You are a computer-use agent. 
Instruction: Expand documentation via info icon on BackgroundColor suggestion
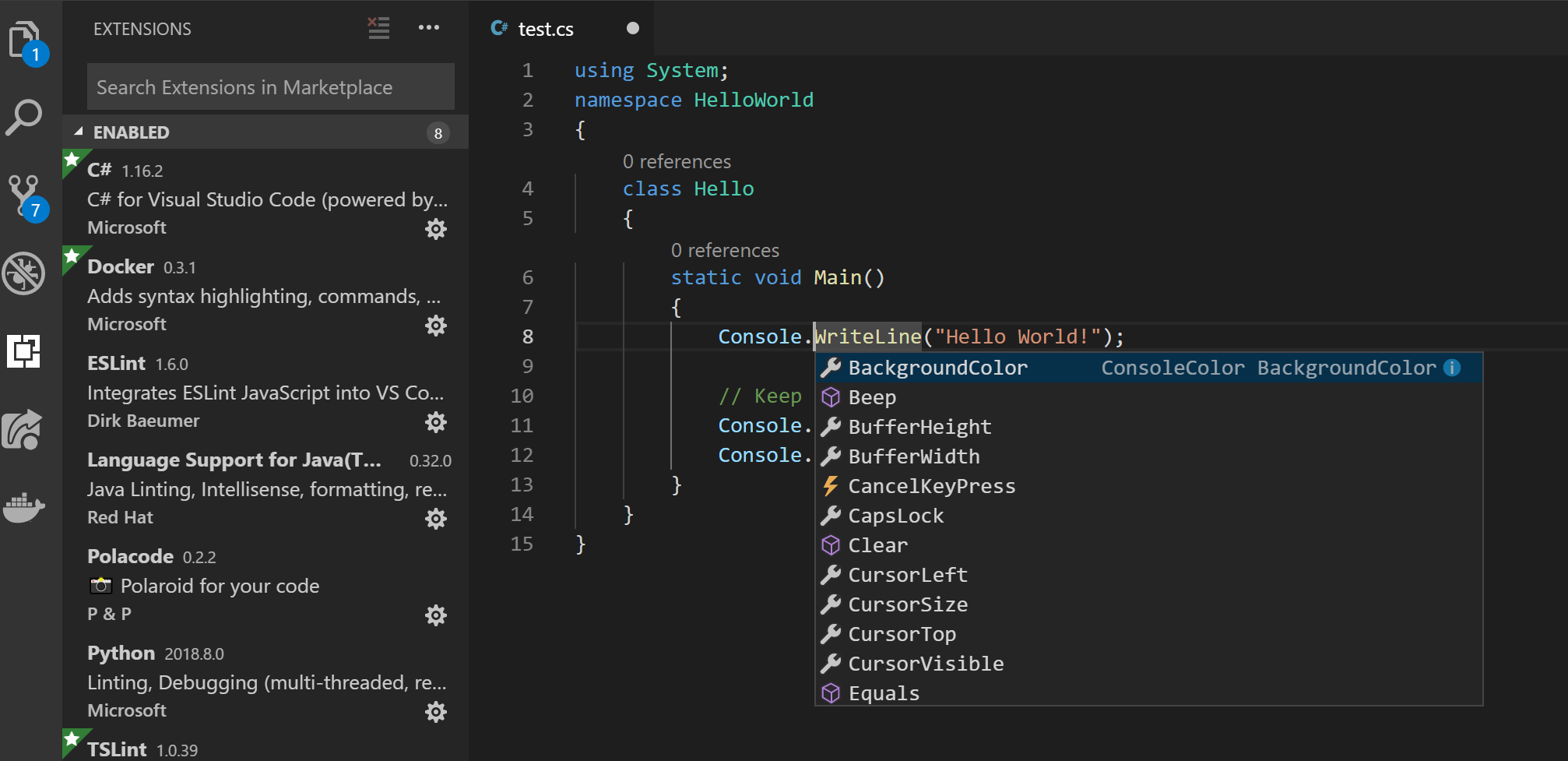click(x=1451, y=368)
